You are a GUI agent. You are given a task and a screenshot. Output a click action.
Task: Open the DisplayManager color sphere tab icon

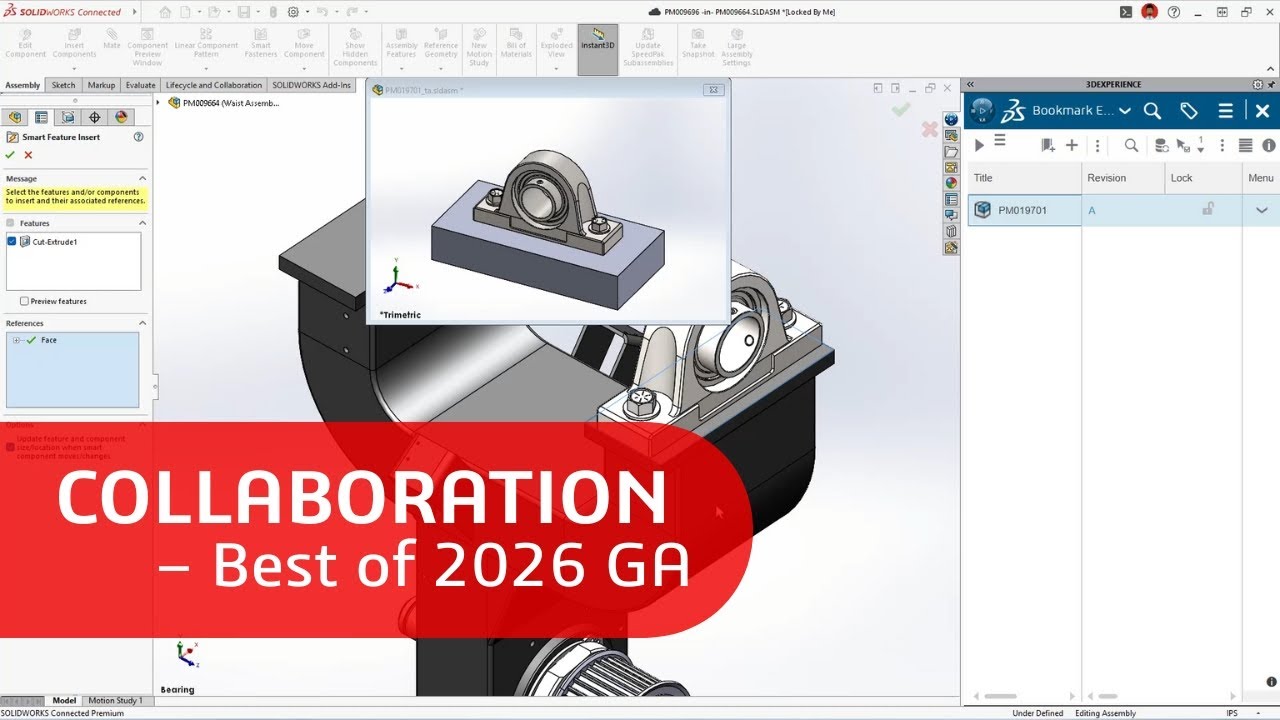(x=122, y=117)
